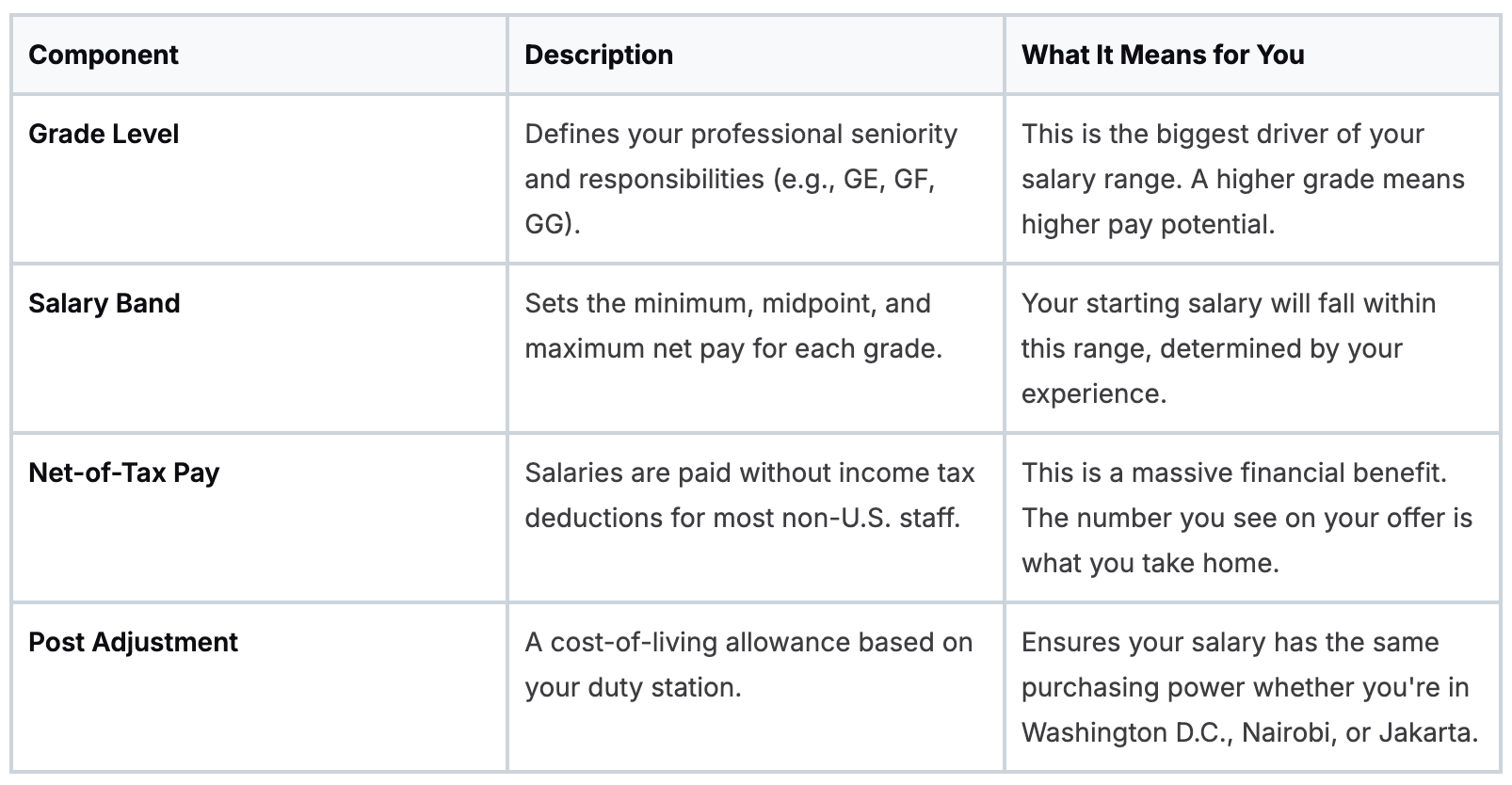
Task: Select the Post Adjustment row label
Action: 134,642
